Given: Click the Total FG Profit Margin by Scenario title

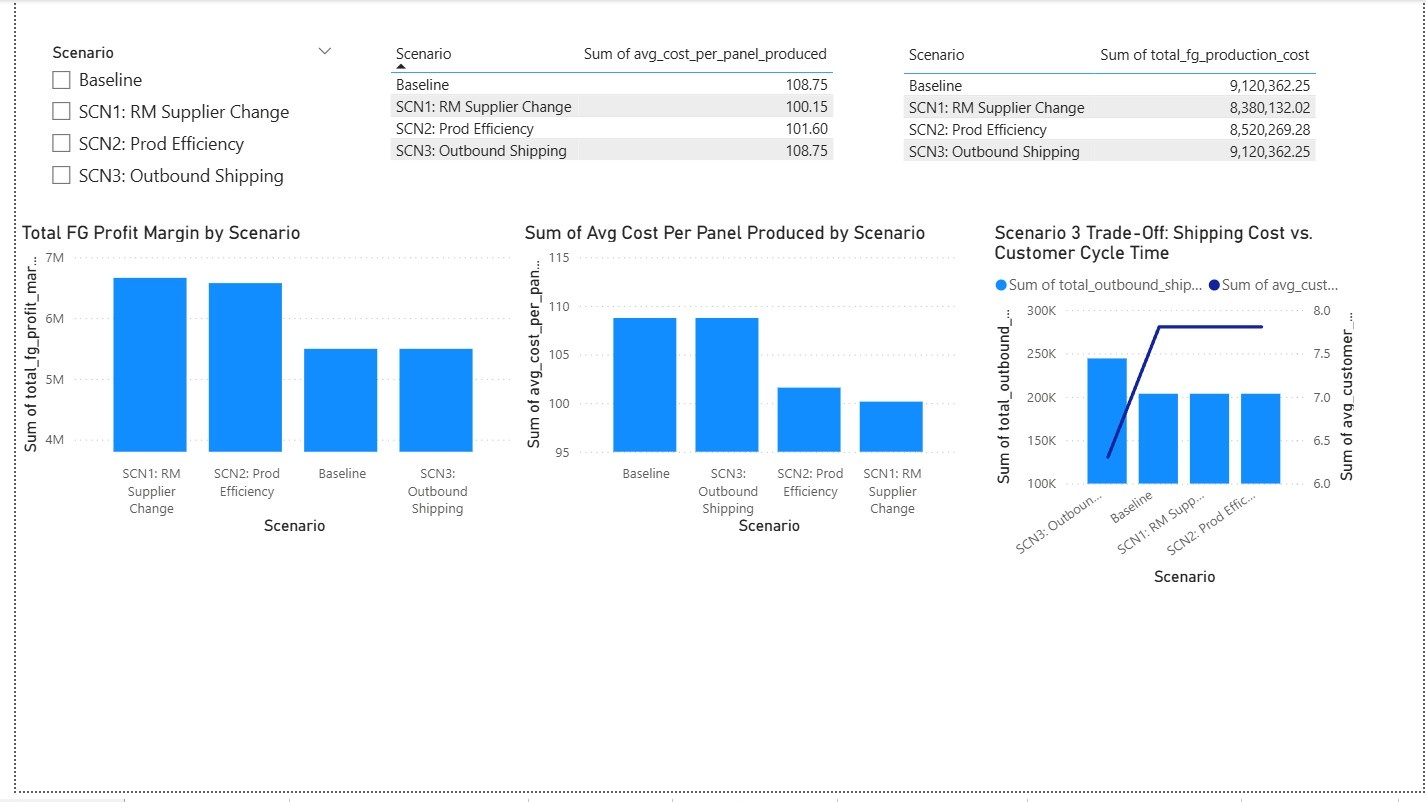Looking at the screenshot, I should point(161,233).
